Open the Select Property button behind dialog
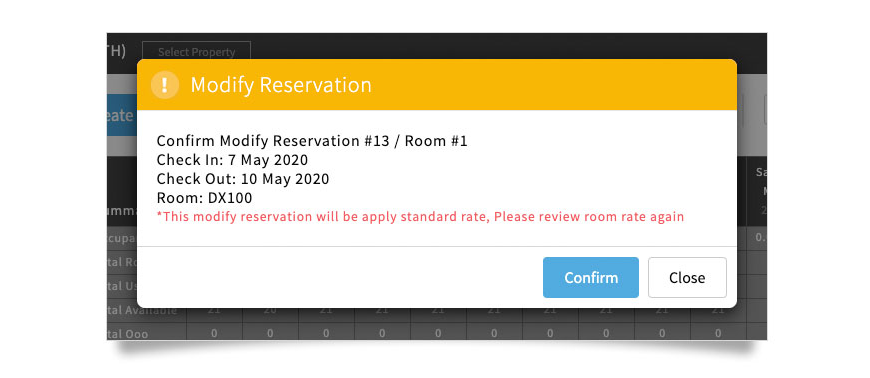Viewport: 870px width, 378px height. tap(196, 51)
